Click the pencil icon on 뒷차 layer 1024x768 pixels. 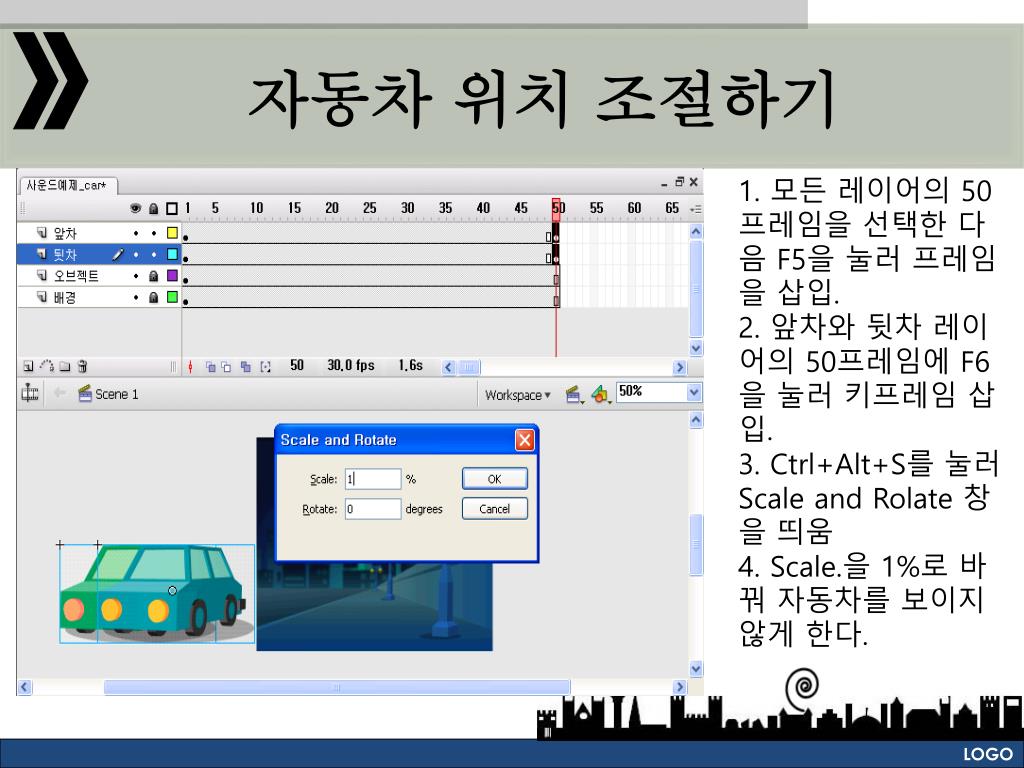point(118,255)
